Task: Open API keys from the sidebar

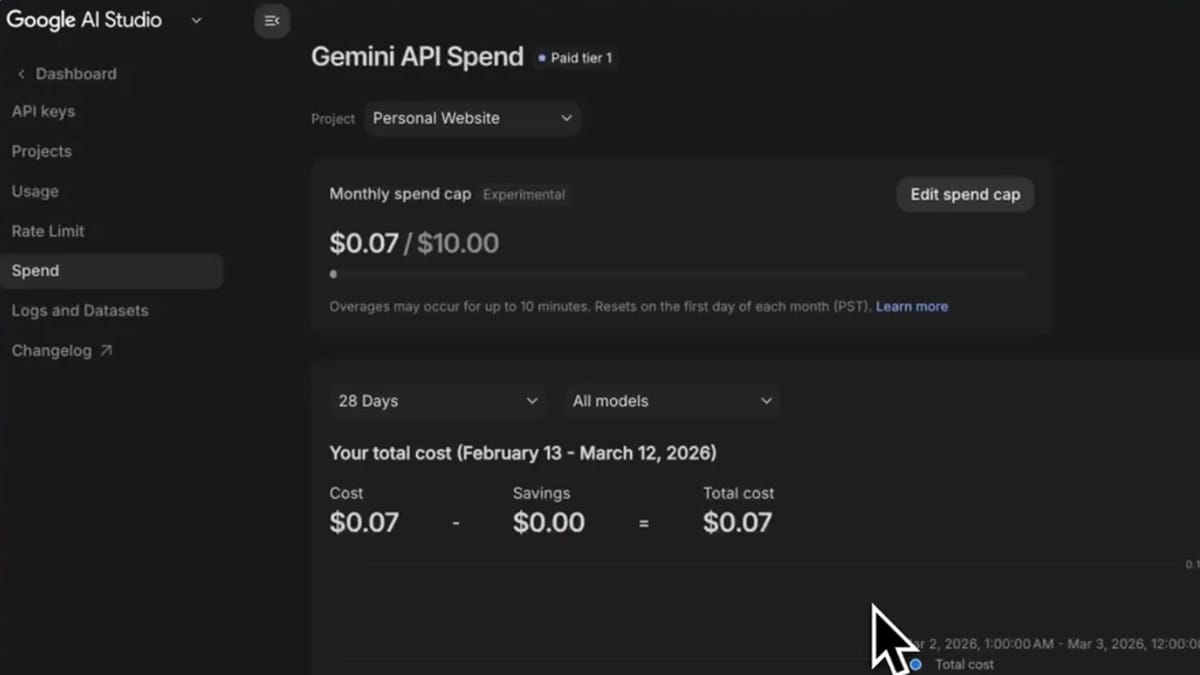Action: click(x=43, y=111)
